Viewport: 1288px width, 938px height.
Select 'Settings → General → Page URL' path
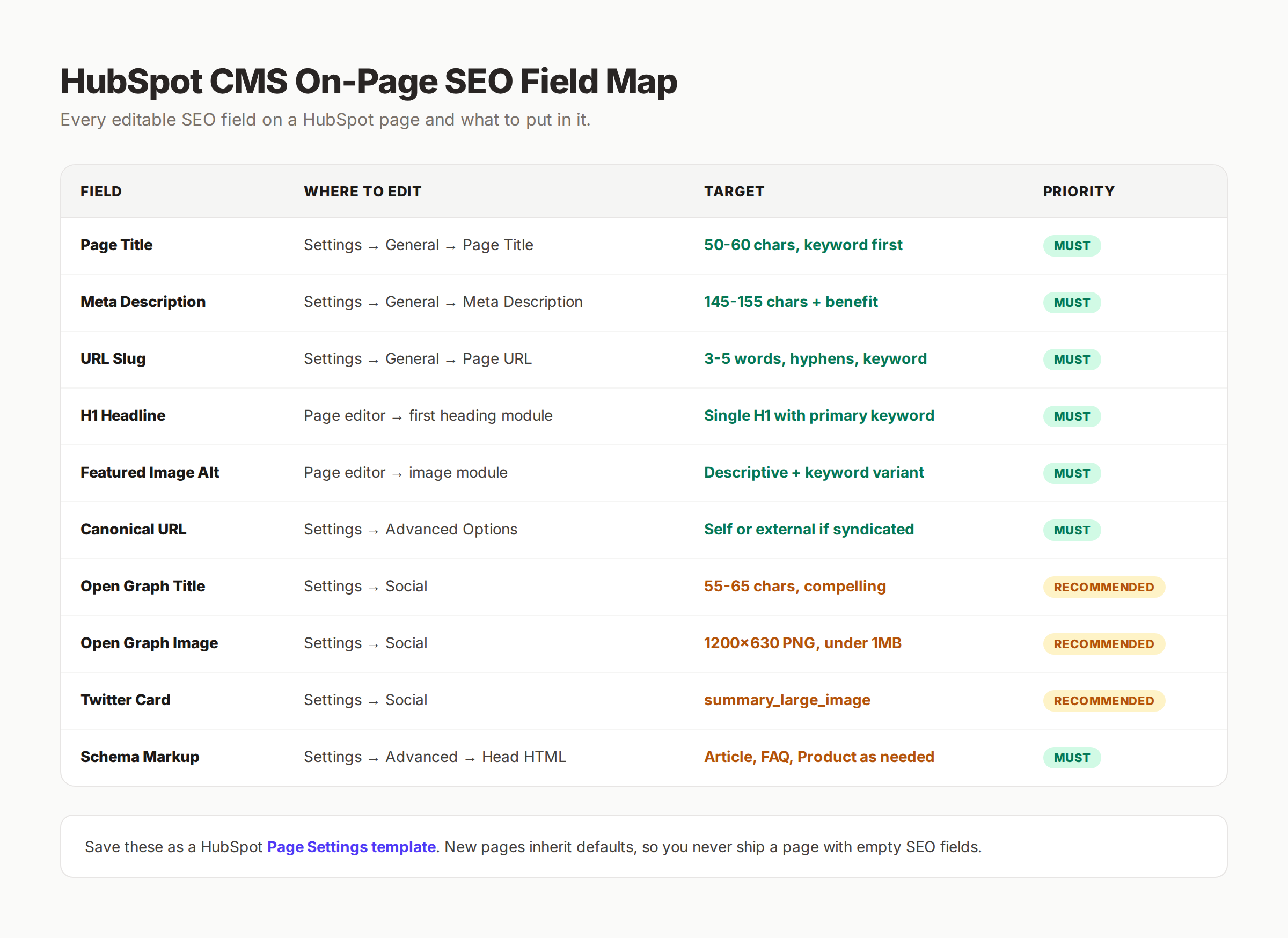418,359
